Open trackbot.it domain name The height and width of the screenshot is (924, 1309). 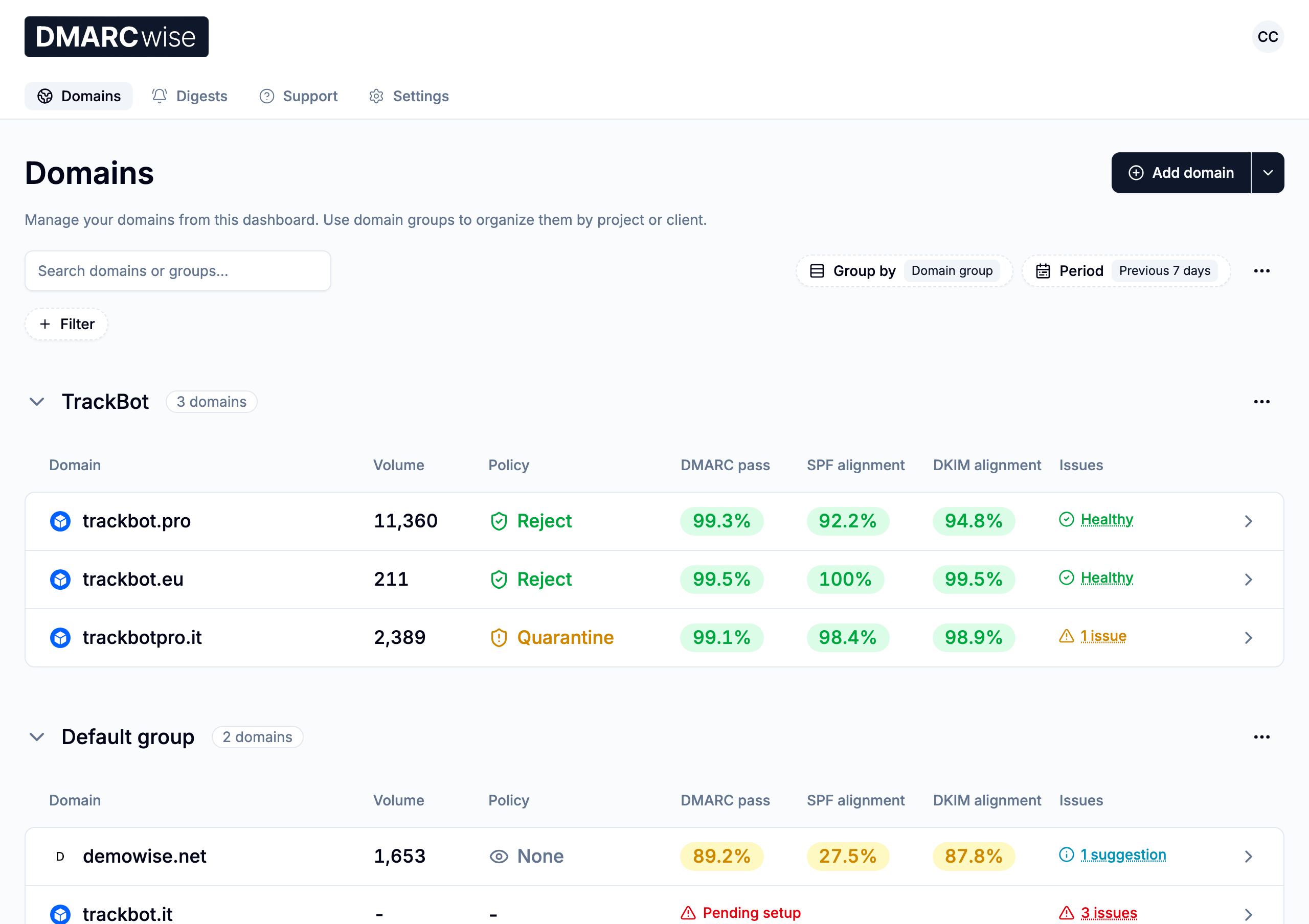tap(128, 914)
